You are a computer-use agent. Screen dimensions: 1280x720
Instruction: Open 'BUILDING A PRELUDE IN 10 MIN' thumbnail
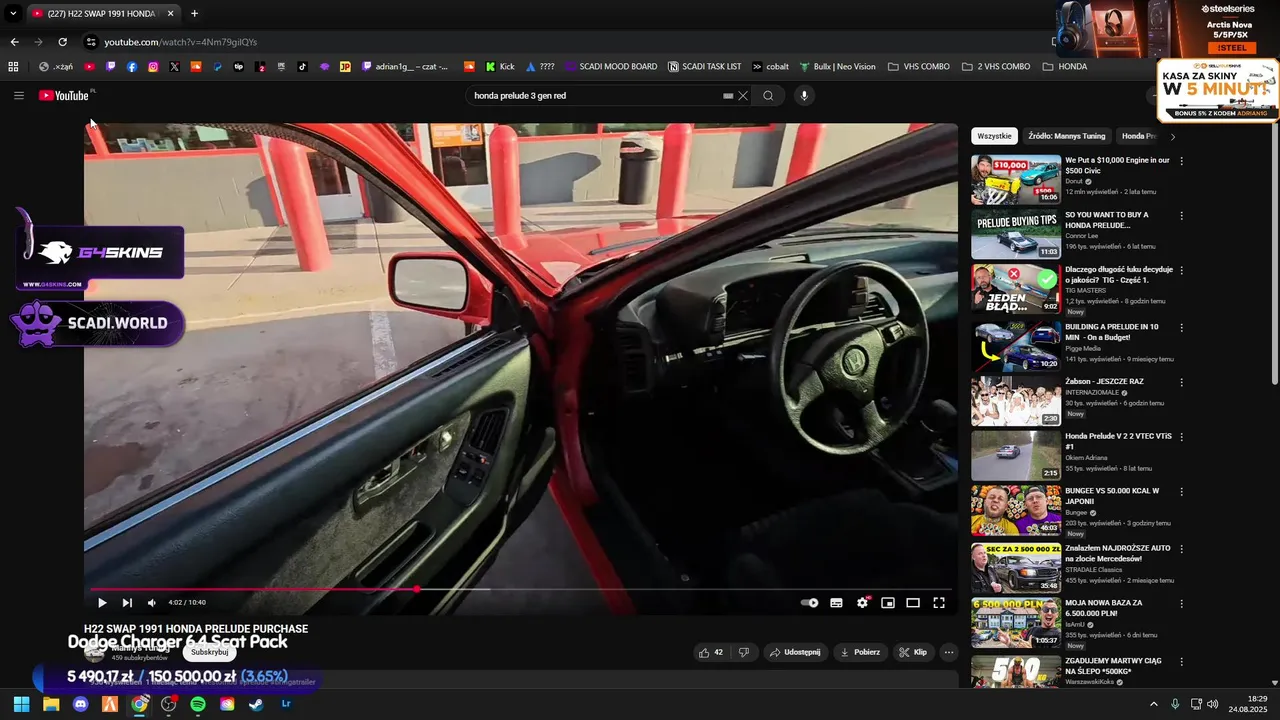click(x=1016, y=346)
